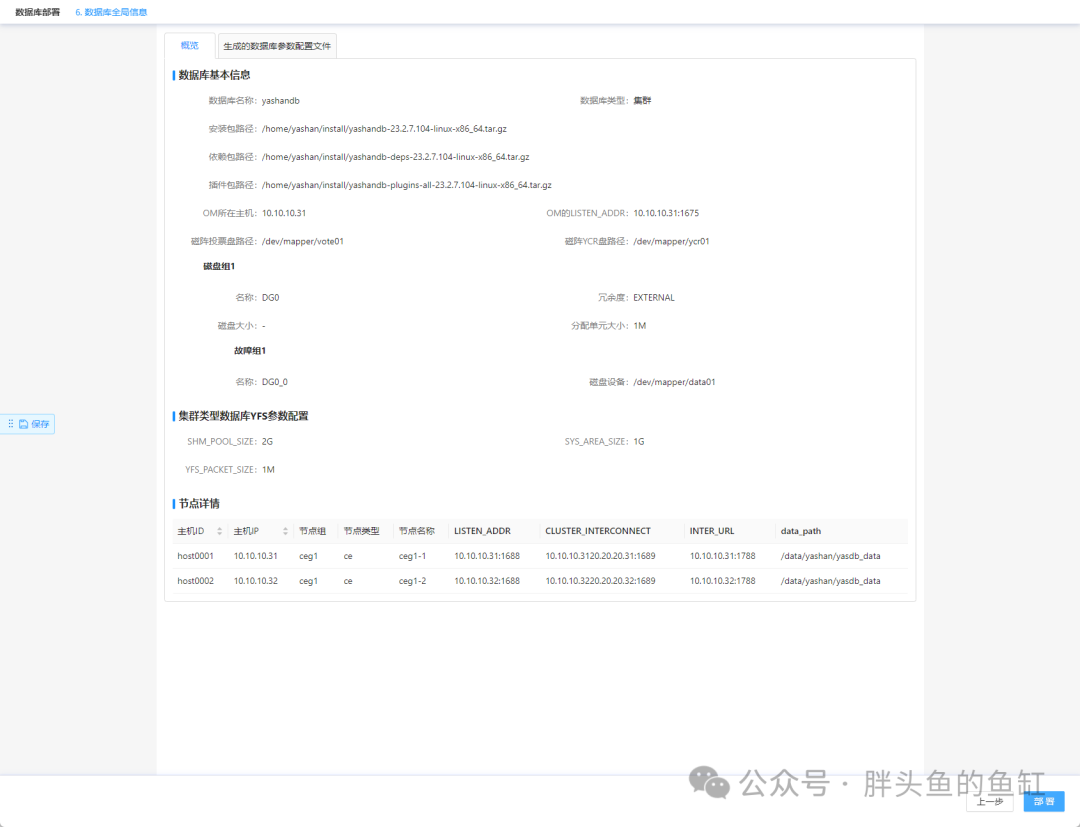Select the 6. 数据库全局信息 step label
Viewport: 1080px width, 827px height.
(x=111, y=12)
